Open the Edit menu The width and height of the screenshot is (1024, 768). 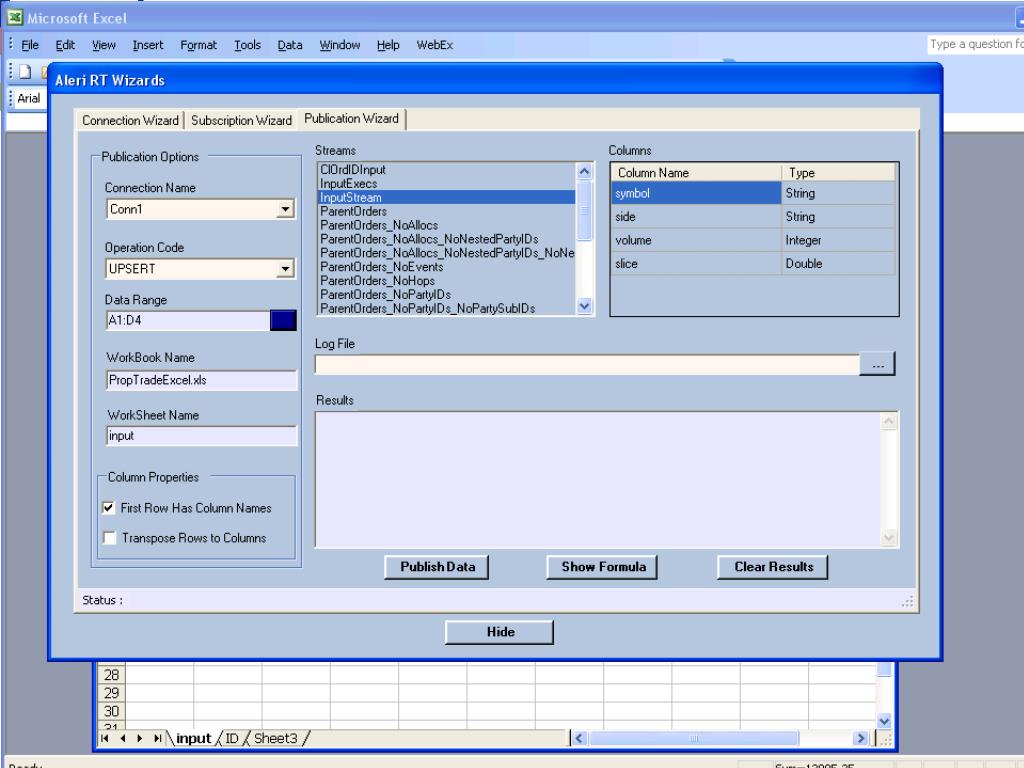tap(65, 45)
